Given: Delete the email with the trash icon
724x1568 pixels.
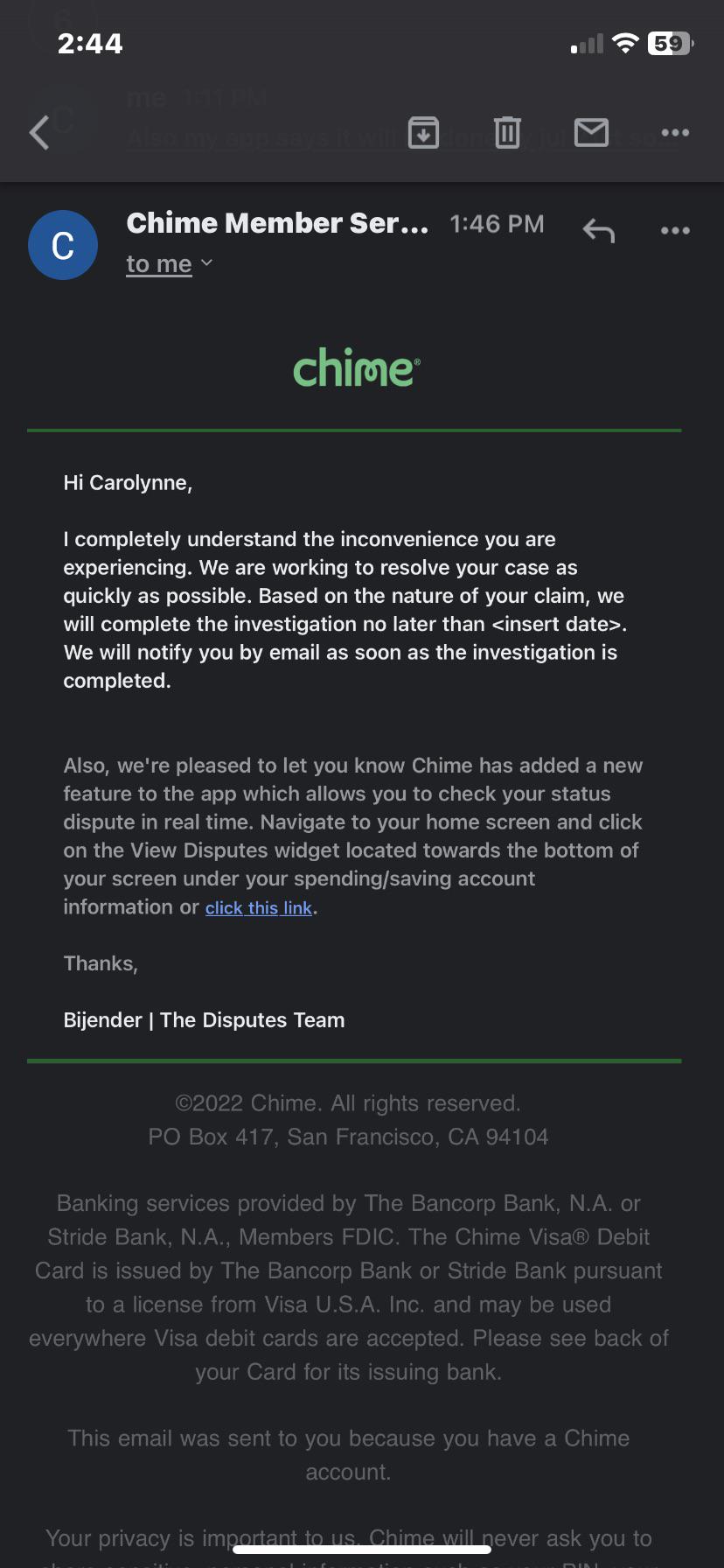Looking at the screenshot, I should pyautogui.click(x=507, y=133).
